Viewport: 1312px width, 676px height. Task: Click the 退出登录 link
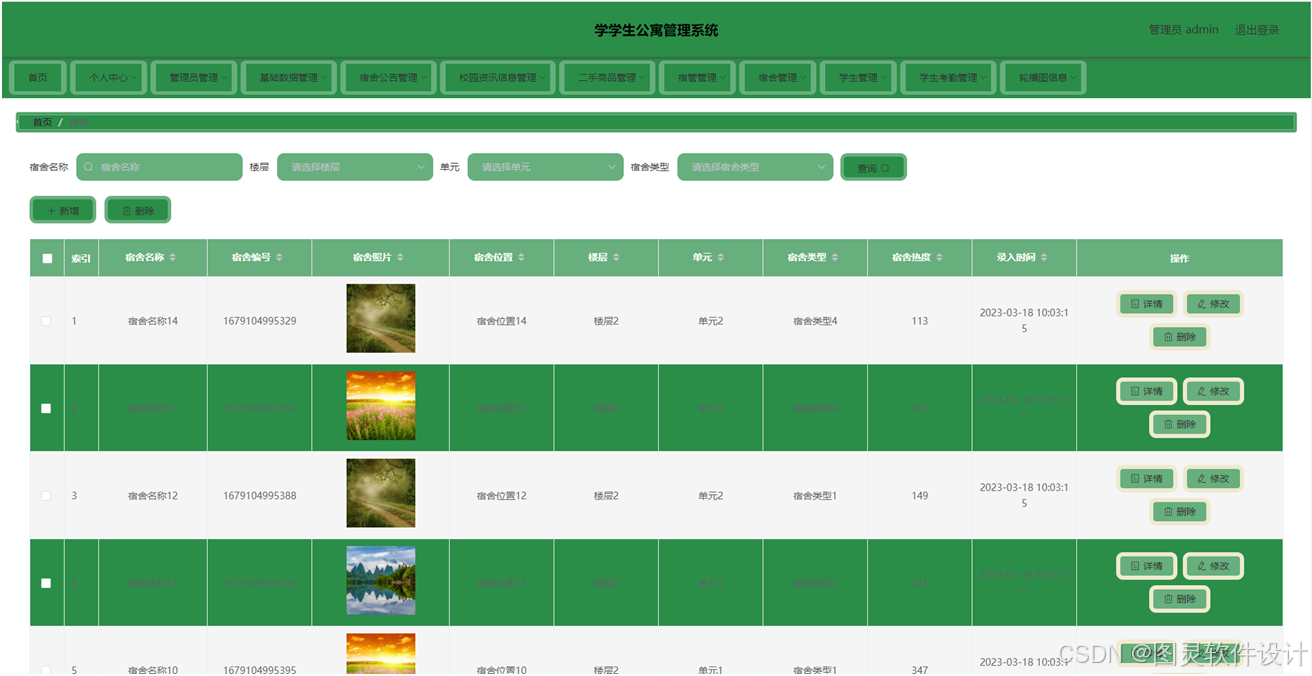coord(1257,30)
